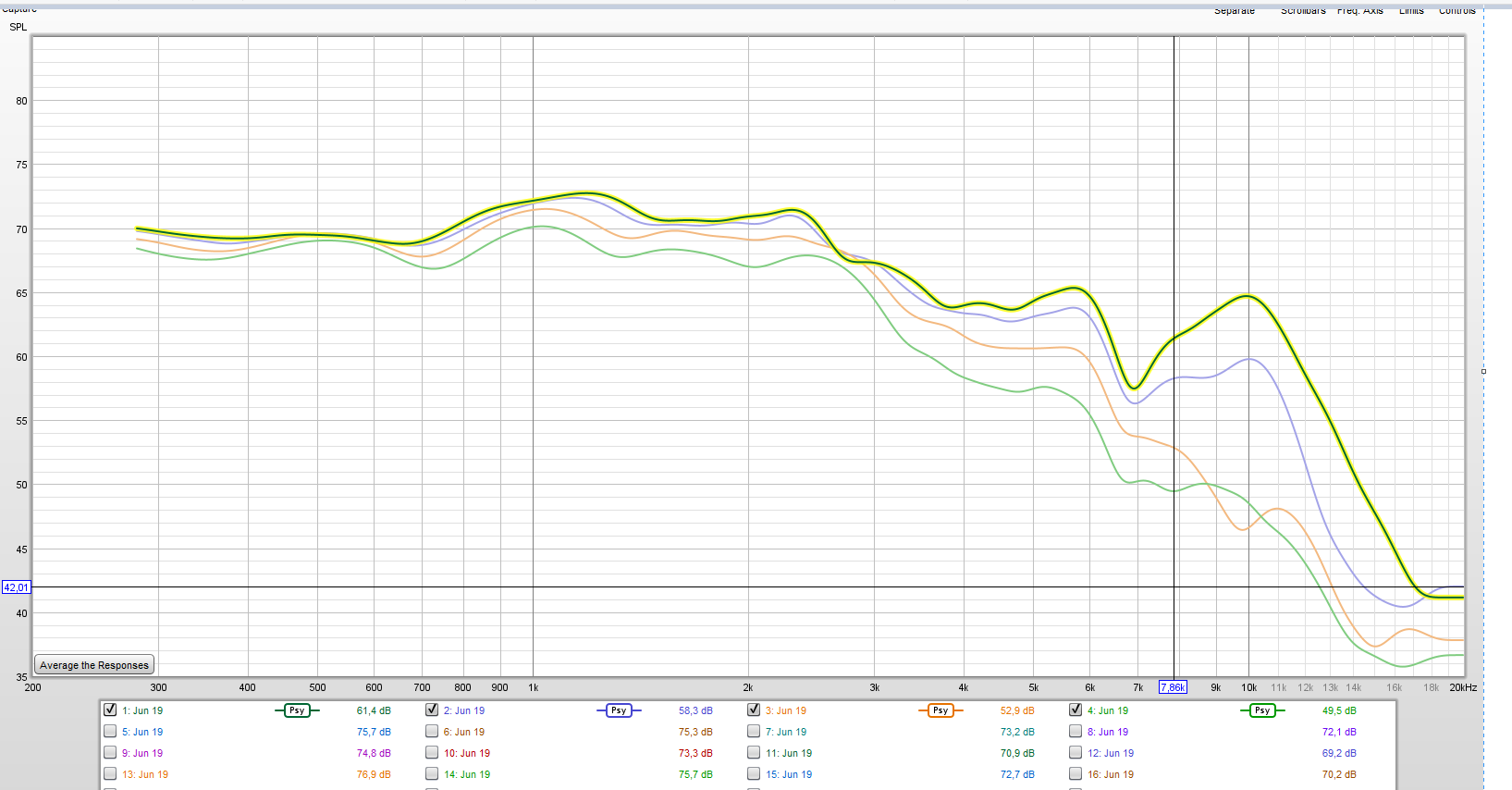The height and width of the screenshot is (790, 1512).
Task: Click the green Psy badge for measurement 1
Action: [297, 710]
